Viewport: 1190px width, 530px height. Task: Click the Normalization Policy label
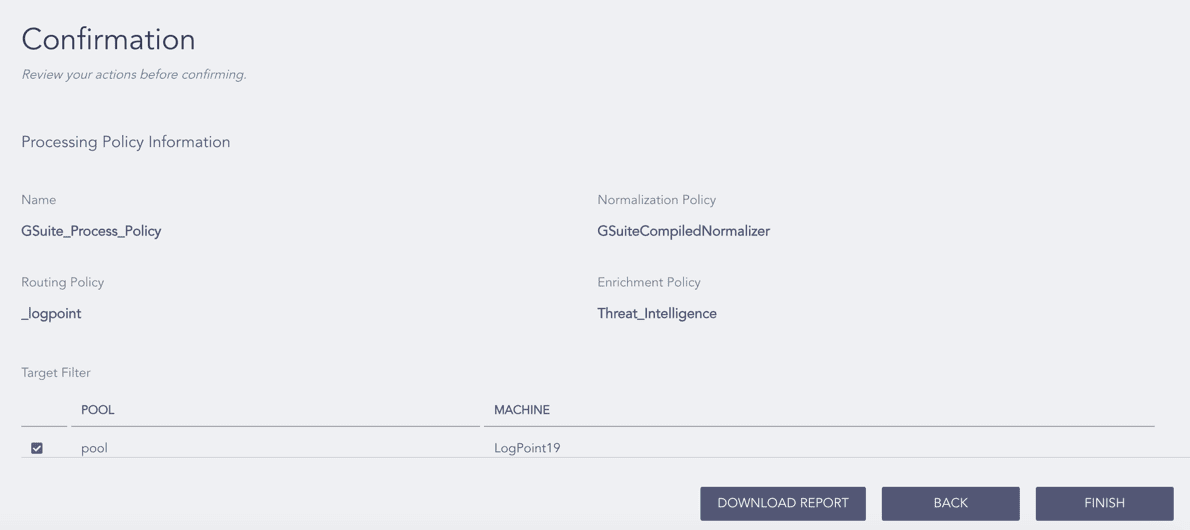tap(656, 200)
